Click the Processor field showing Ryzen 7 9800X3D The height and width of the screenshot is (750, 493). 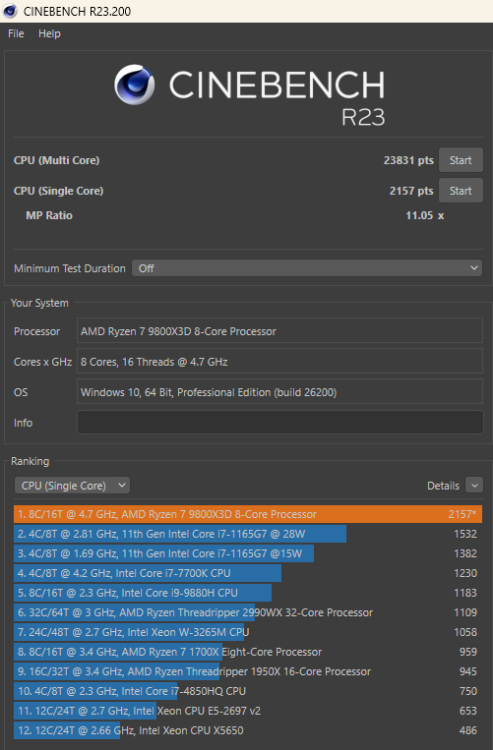click(x=280, y=331)
